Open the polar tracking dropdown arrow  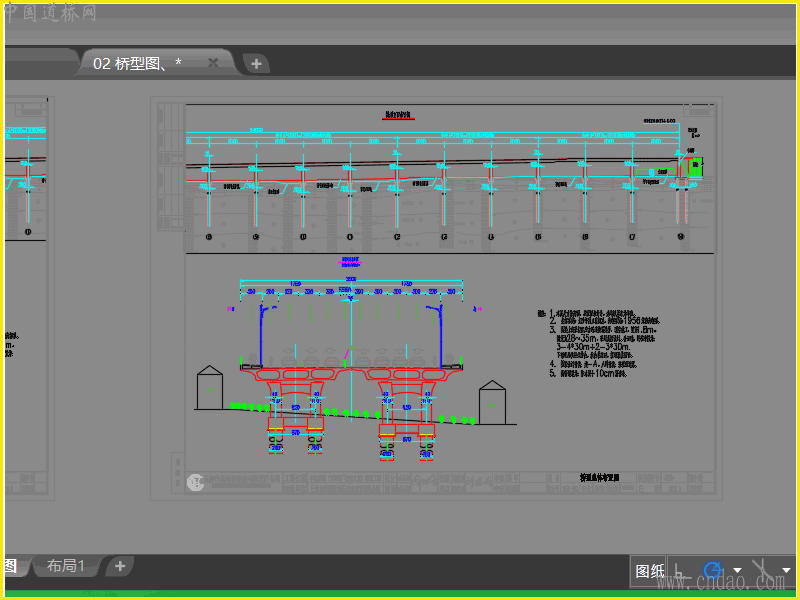[737, 570]
